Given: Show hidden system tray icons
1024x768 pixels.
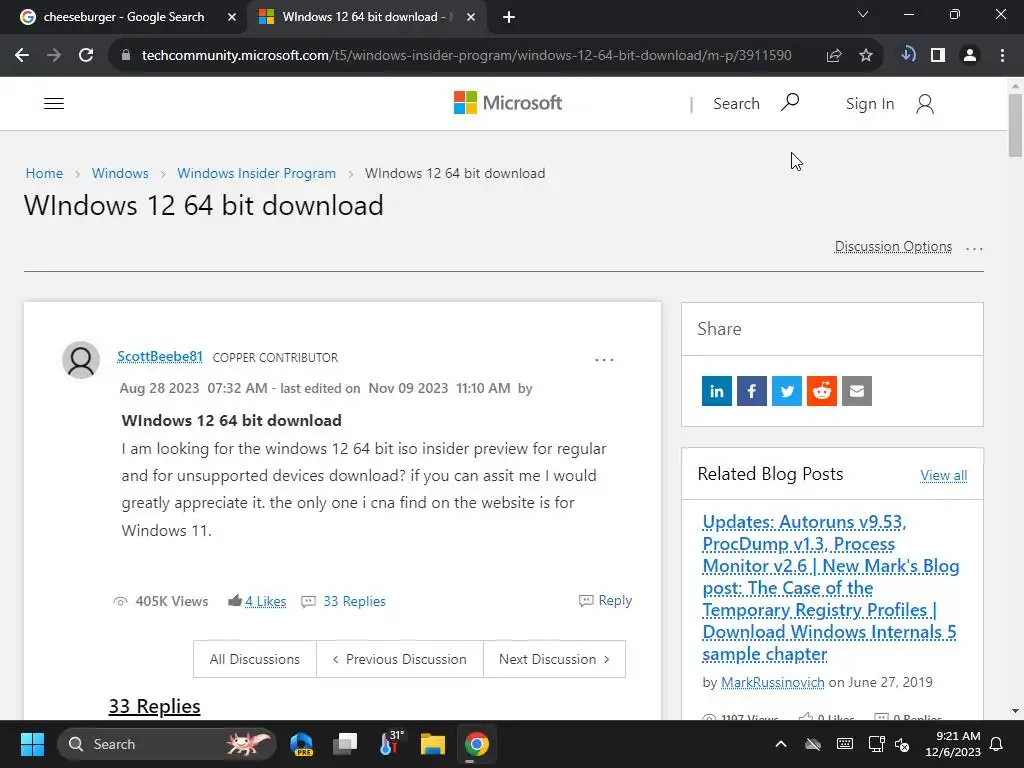Looking at the screenshot, I should [780, 744].
